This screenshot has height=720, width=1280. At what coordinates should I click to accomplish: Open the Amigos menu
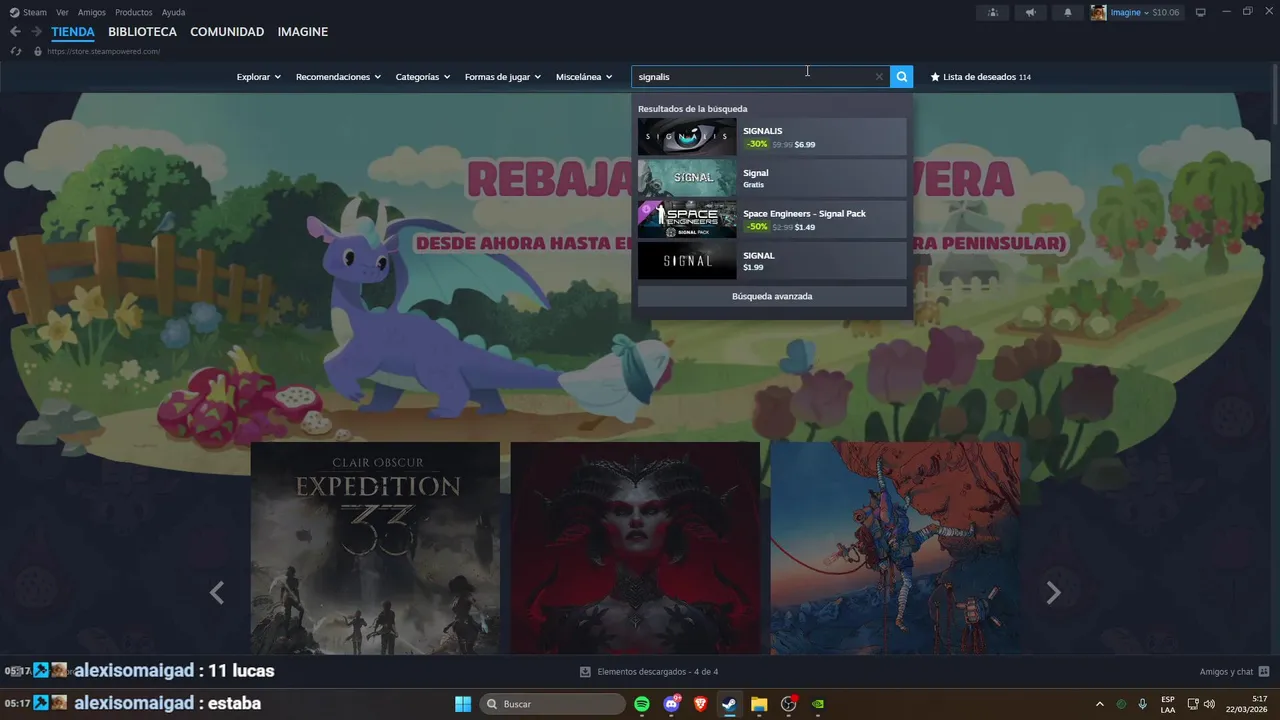tap(92, 12)
